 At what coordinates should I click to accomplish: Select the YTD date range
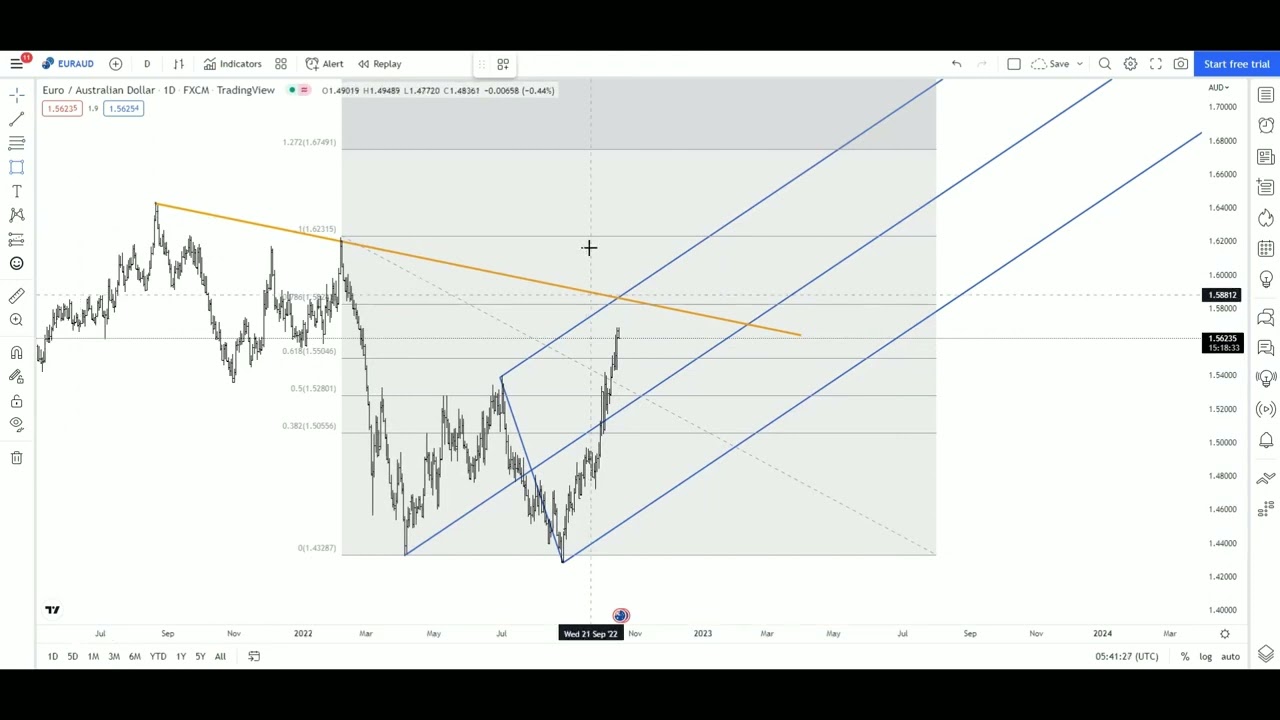tap(158, 657)
